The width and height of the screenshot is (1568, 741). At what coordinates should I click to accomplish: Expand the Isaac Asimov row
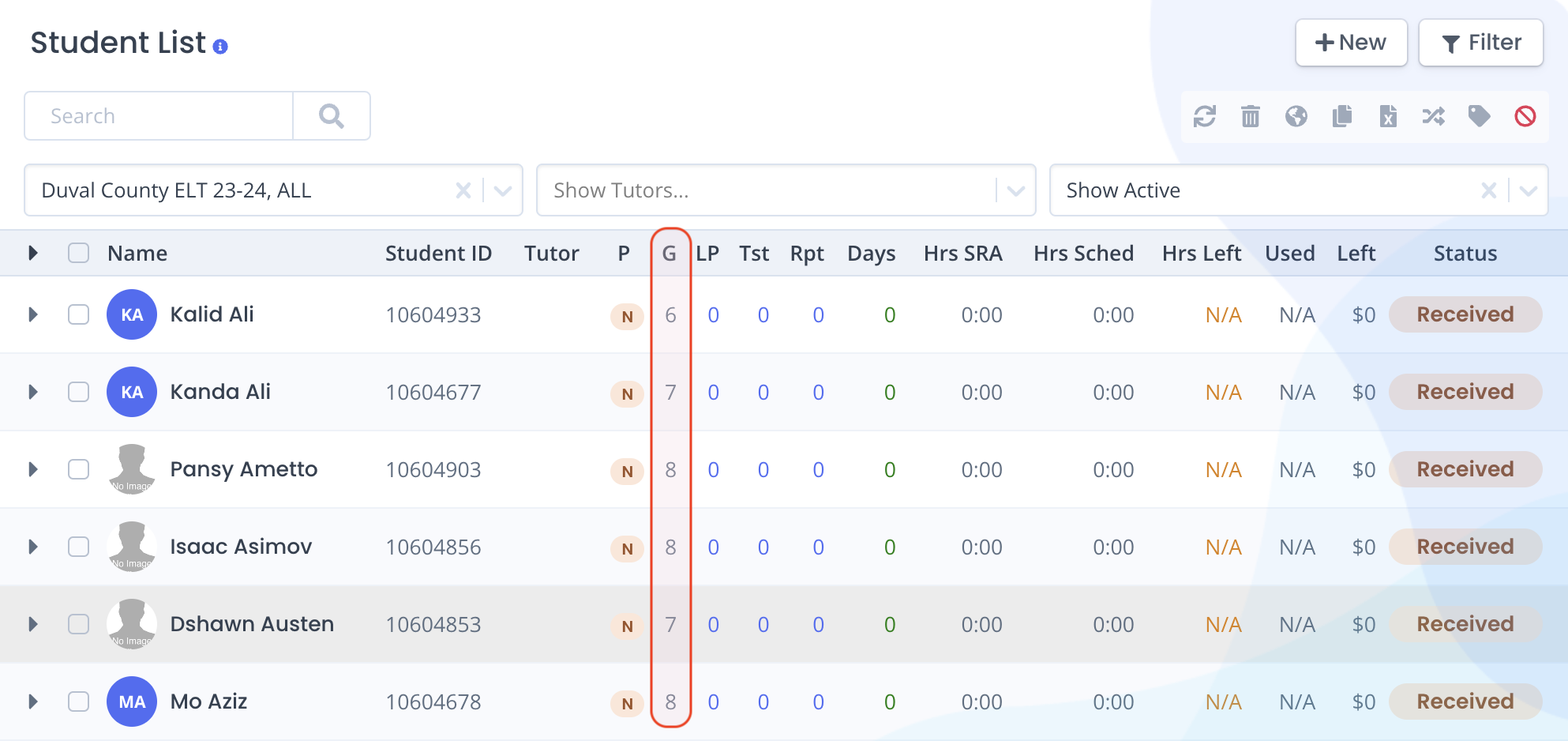tap(33, 547)
